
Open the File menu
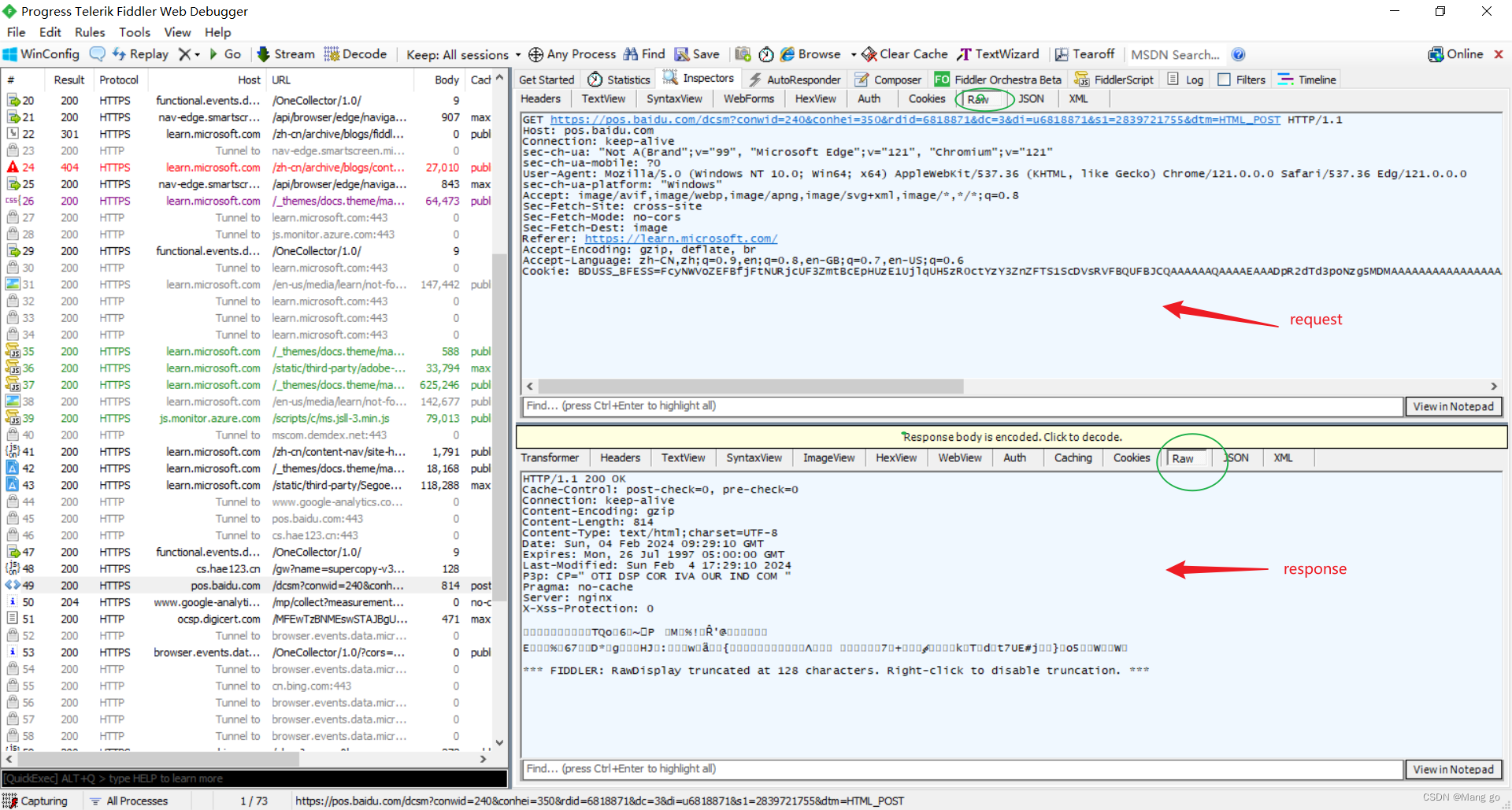pos(16,32)
